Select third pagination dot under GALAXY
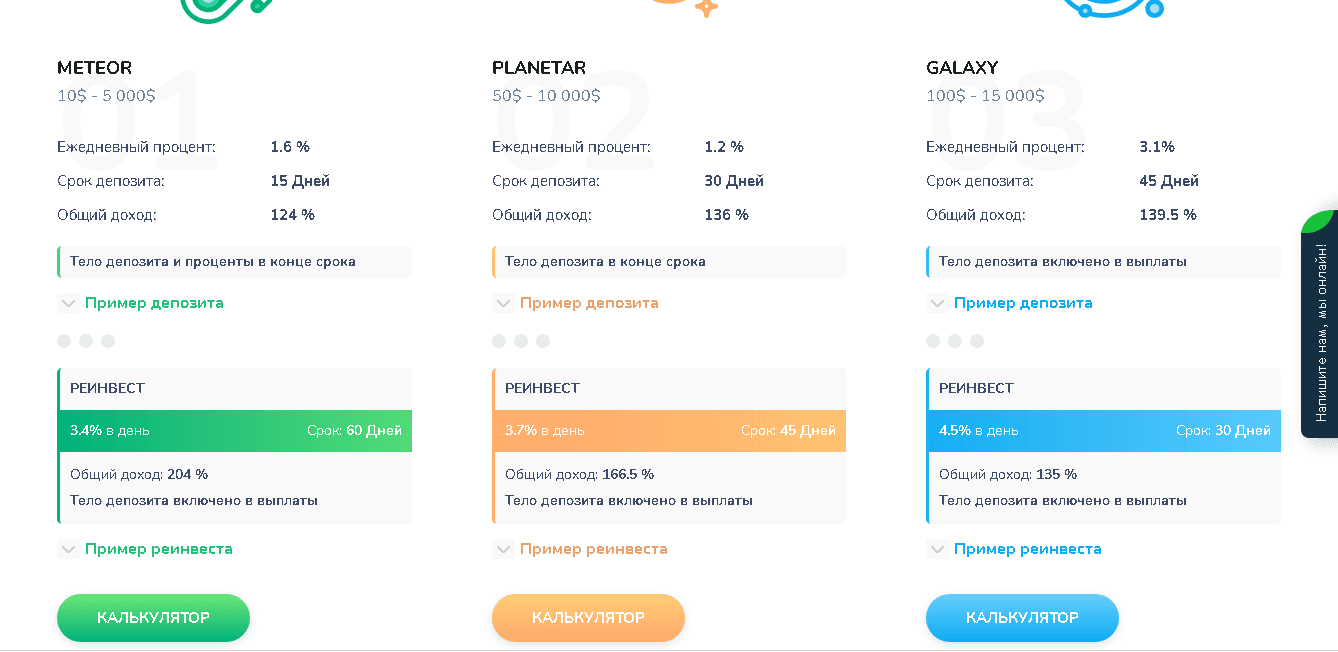 coord(977,341)
